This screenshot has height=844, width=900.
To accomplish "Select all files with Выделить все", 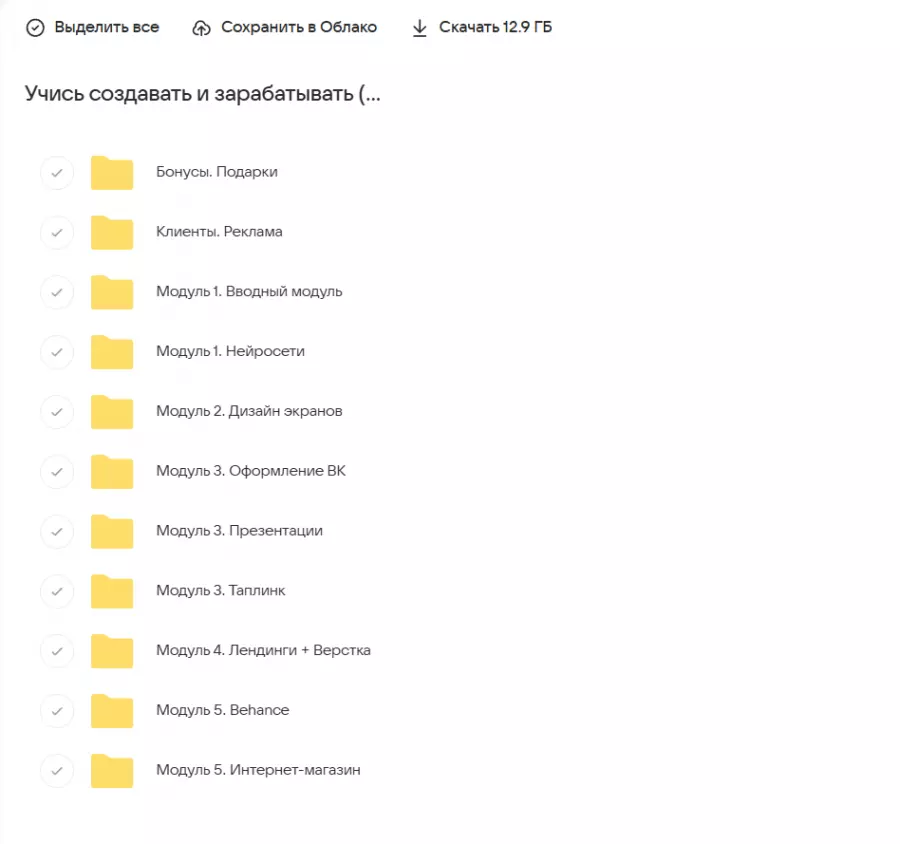I will tap(106, 28).
